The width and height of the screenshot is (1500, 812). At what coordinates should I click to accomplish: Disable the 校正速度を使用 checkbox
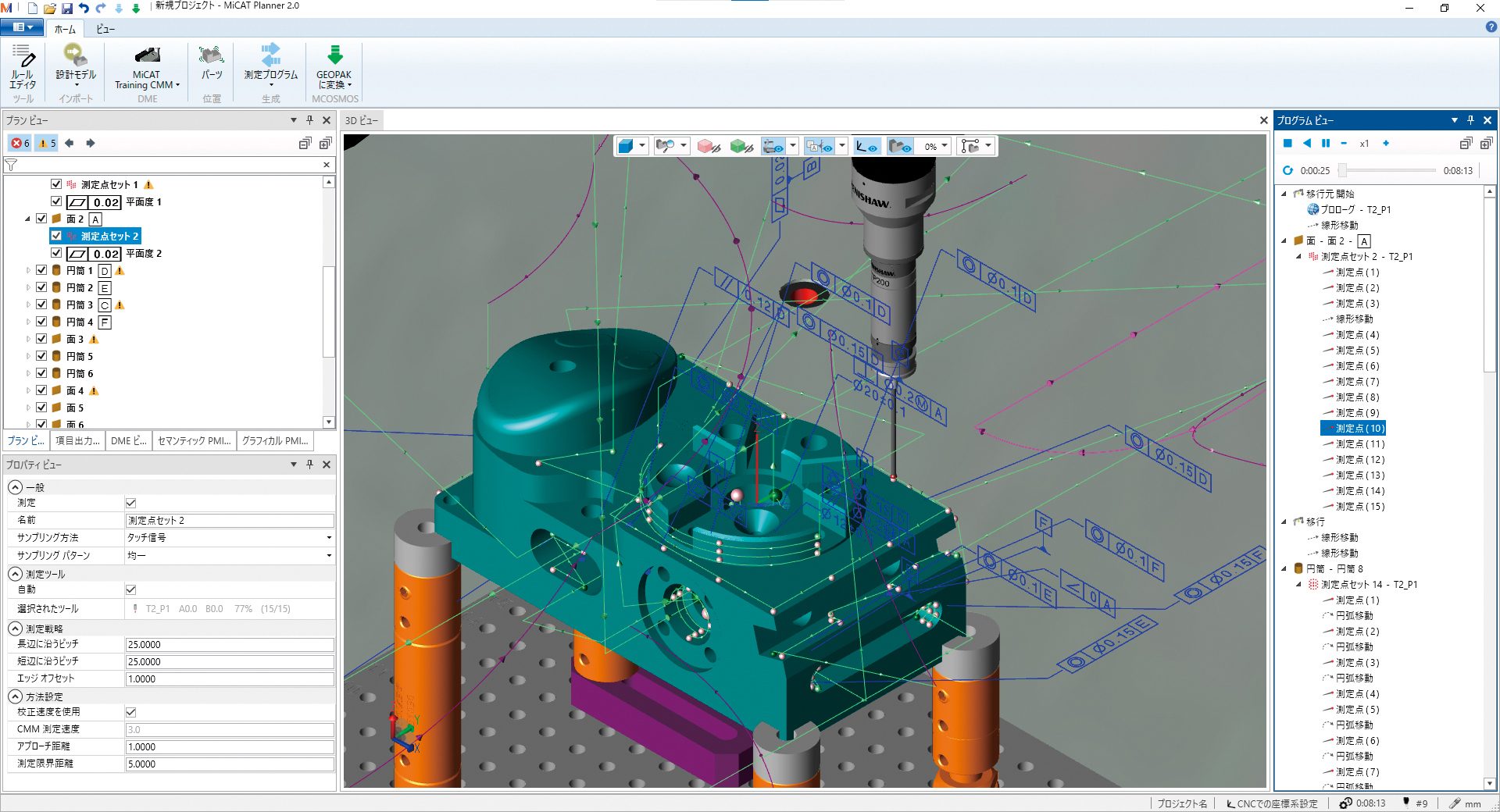[x=131, y=712]
